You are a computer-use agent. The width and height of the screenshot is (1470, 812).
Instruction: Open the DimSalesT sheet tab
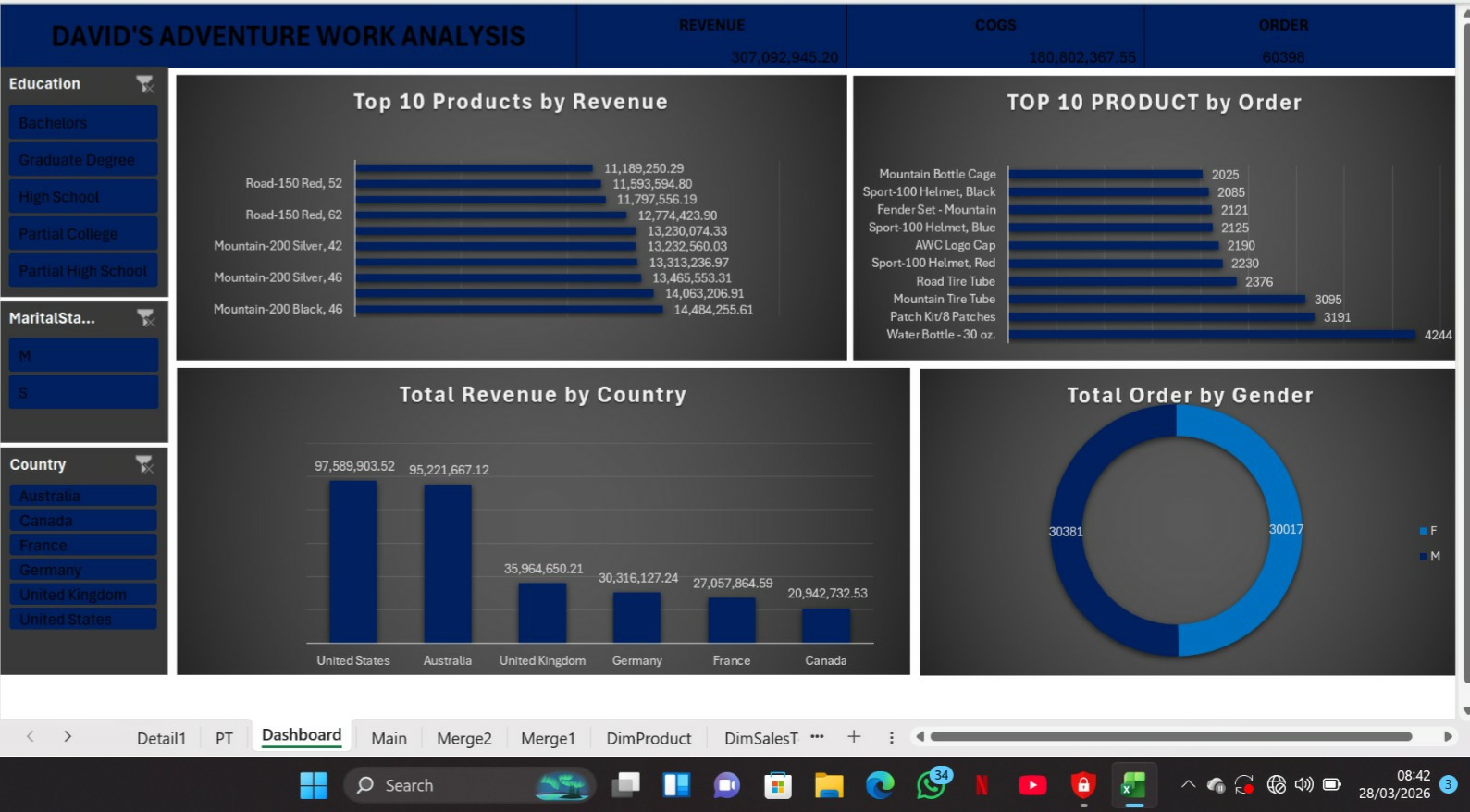760,738
